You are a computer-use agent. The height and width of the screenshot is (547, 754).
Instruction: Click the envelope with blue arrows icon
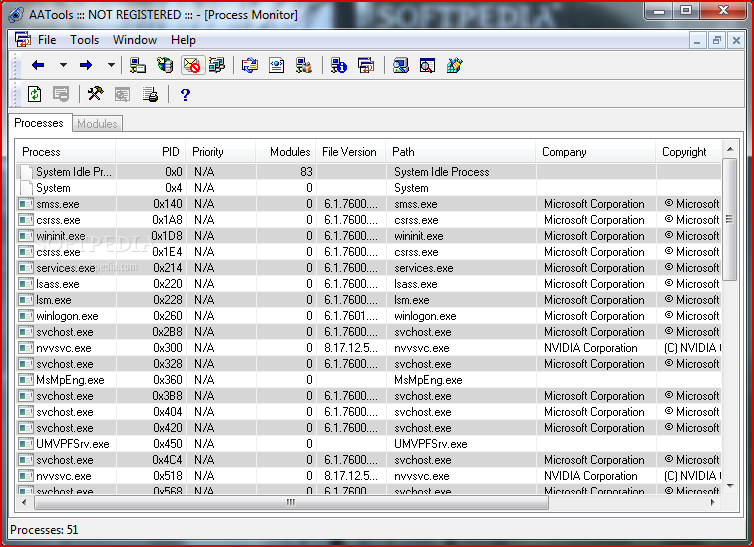(x=250, y=65)
